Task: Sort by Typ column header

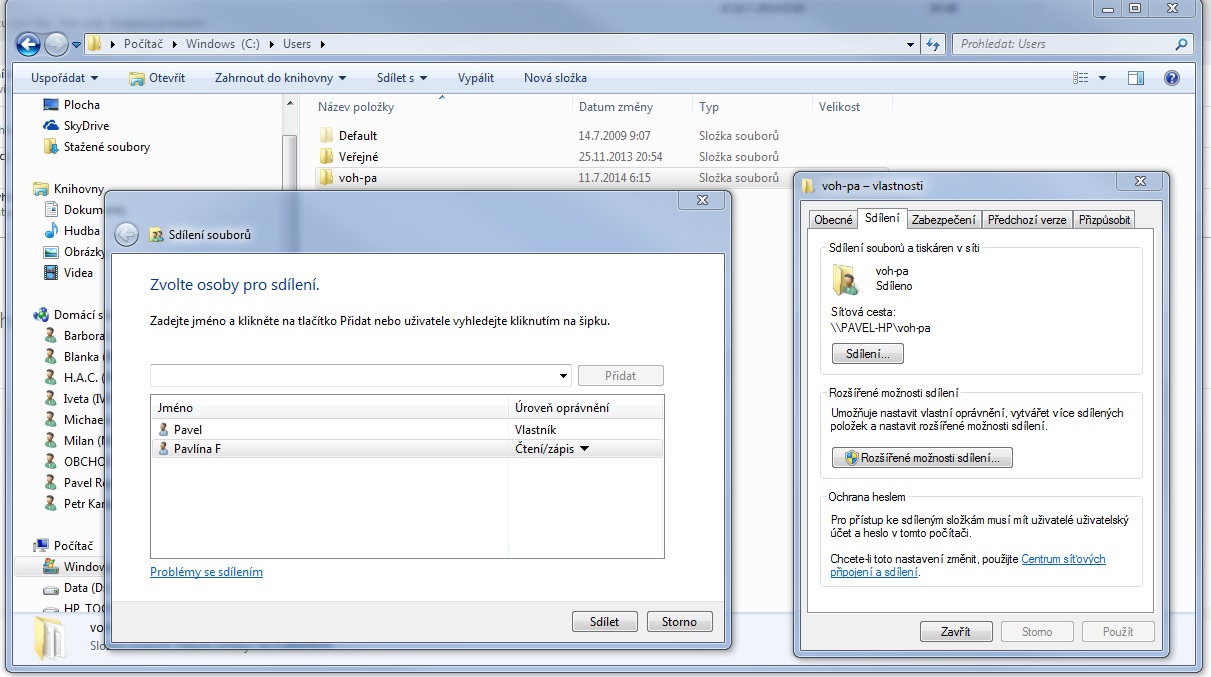Action: 709,107
